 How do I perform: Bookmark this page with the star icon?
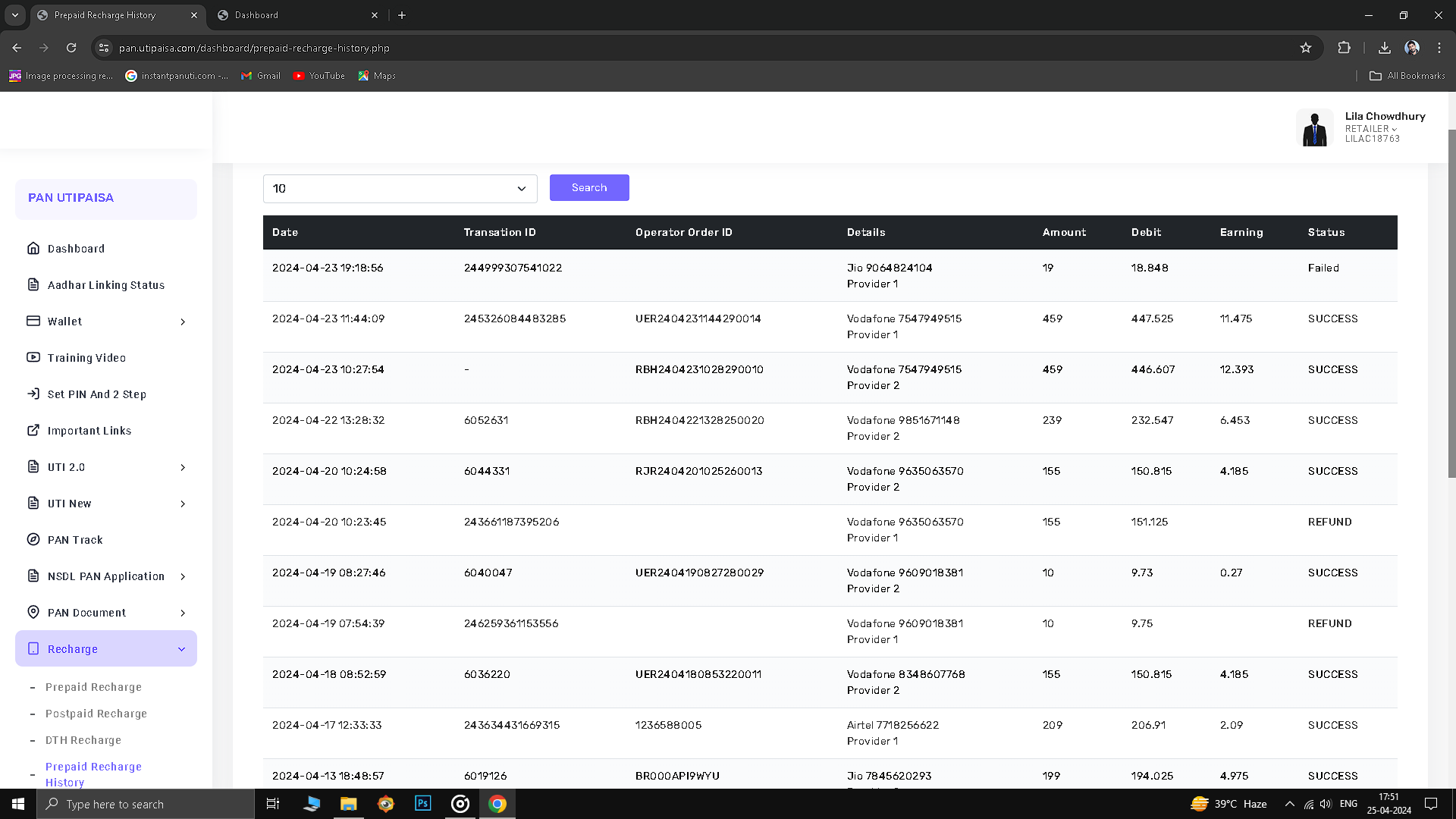[1305, 48]
